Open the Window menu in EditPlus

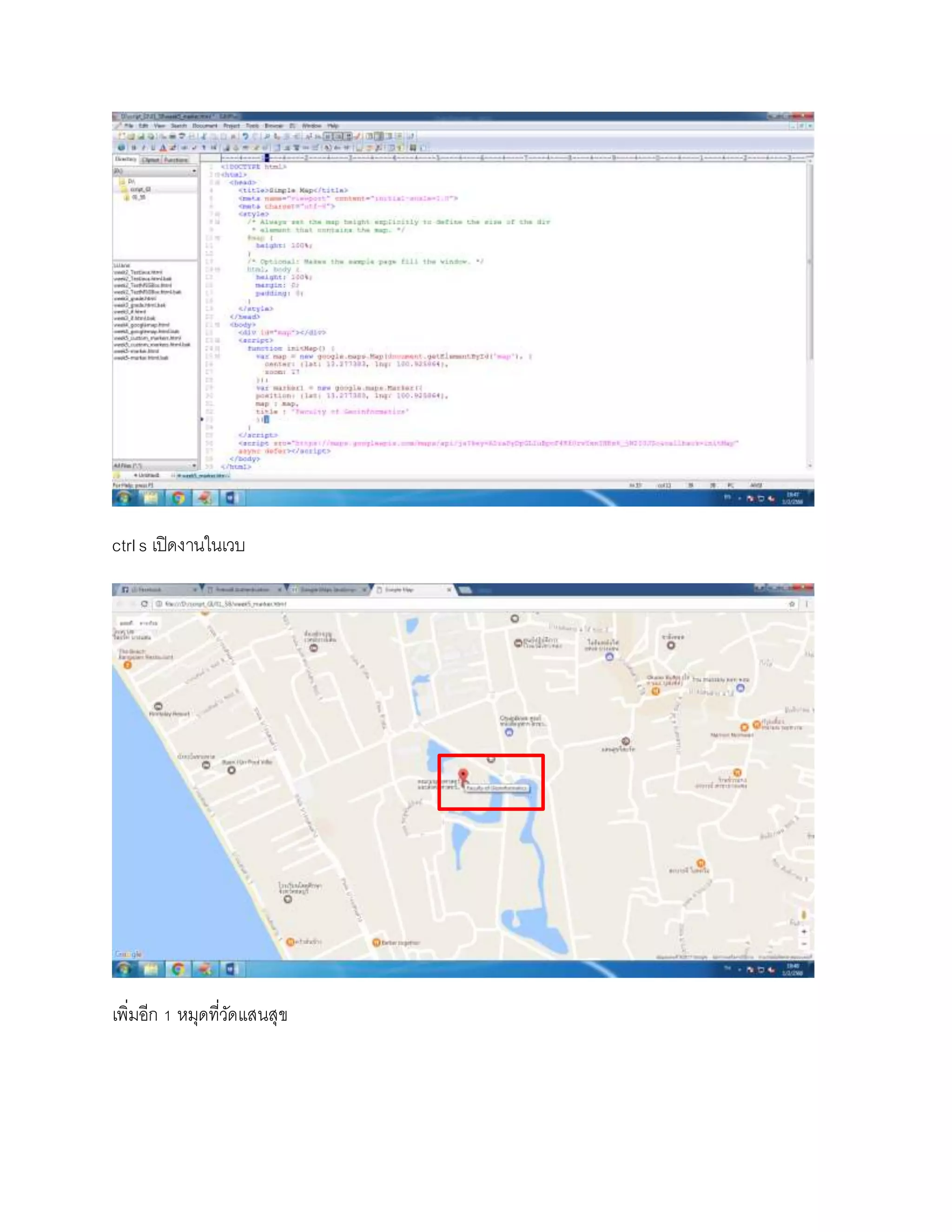pyautogui.click(x=311, y=126)
